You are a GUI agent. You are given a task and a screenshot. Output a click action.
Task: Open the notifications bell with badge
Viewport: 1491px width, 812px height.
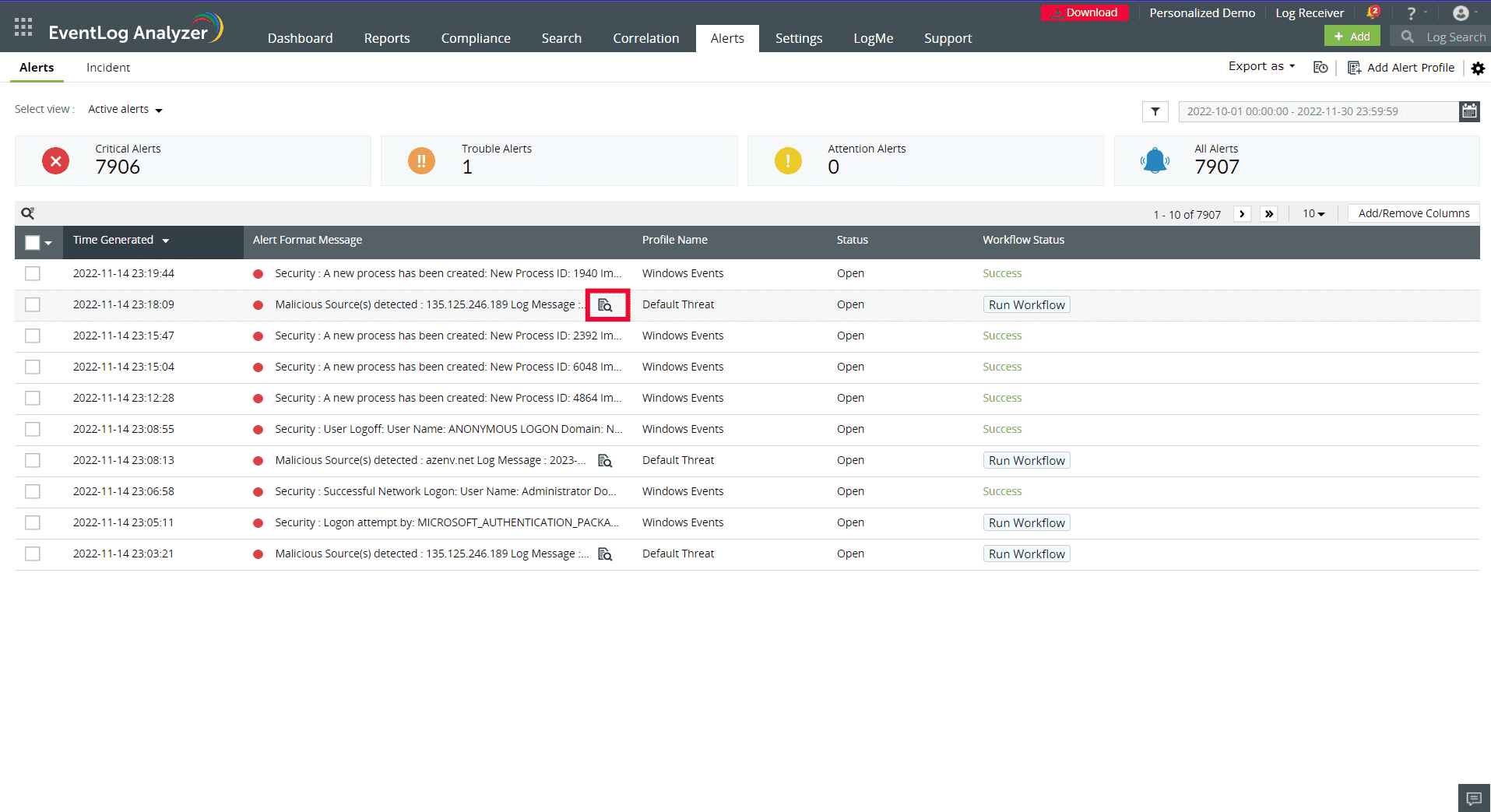tap(1373, 12)
